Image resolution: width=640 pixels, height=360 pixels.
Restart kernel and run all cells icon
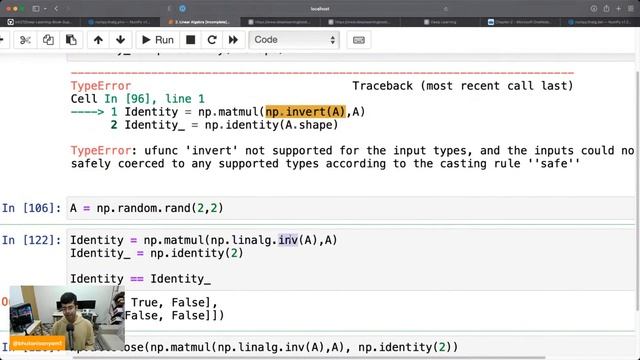coord(233,40)
